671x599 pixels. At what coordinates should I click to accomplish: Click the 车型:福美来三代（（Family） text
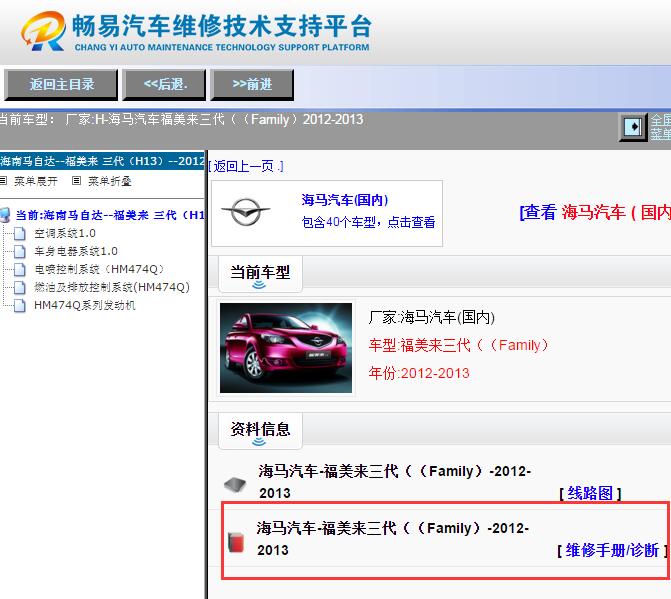[x=458, y=345]
